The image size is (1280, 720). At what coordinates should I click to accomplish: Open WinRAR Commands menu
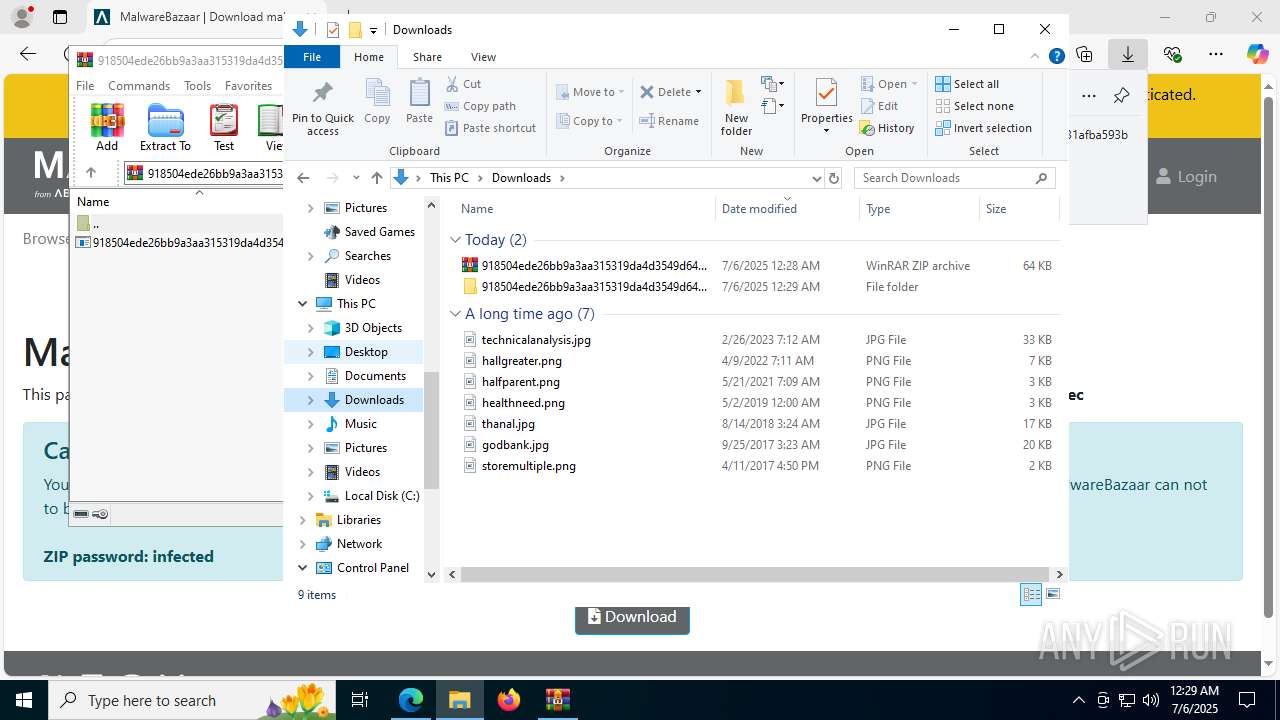click(x=139, y=86)
